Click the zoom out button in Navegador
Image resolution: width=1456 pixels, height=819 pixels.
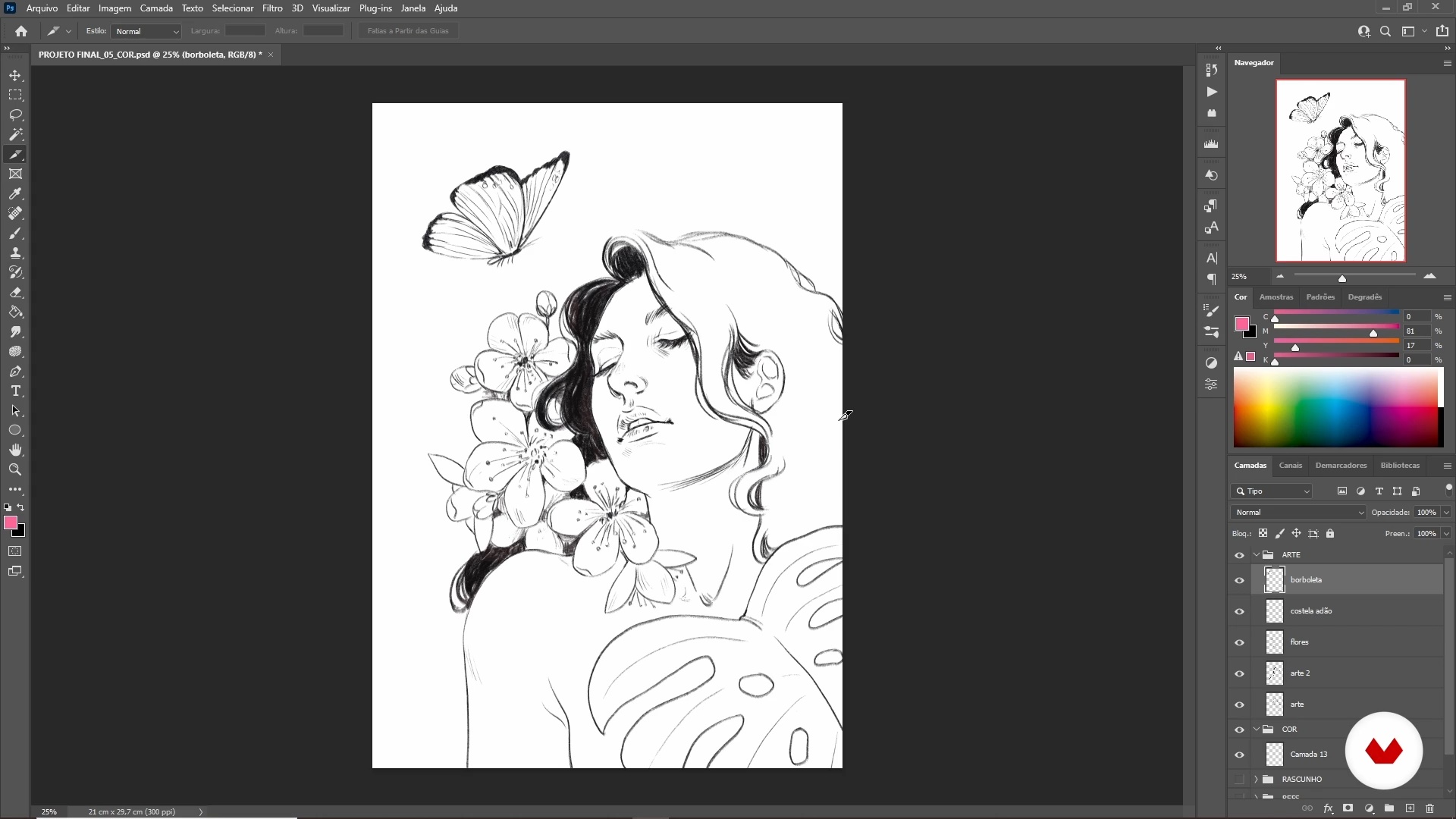1280,277
